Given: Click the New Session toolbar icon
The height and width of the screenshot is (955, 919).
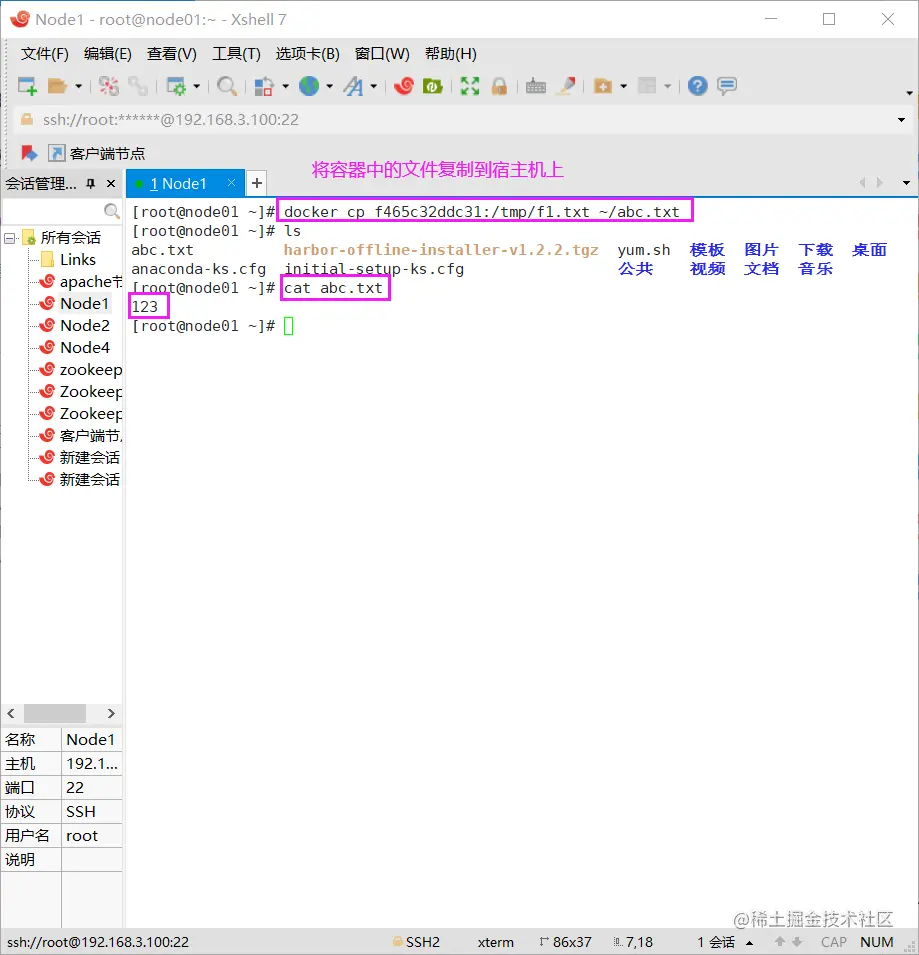Looking at the screenshot, I should coord(27,86).
